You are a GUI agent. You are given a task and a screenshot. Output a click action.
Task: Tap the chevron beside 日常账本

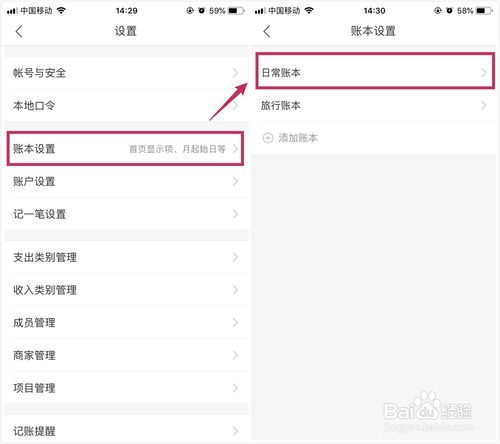484,72
